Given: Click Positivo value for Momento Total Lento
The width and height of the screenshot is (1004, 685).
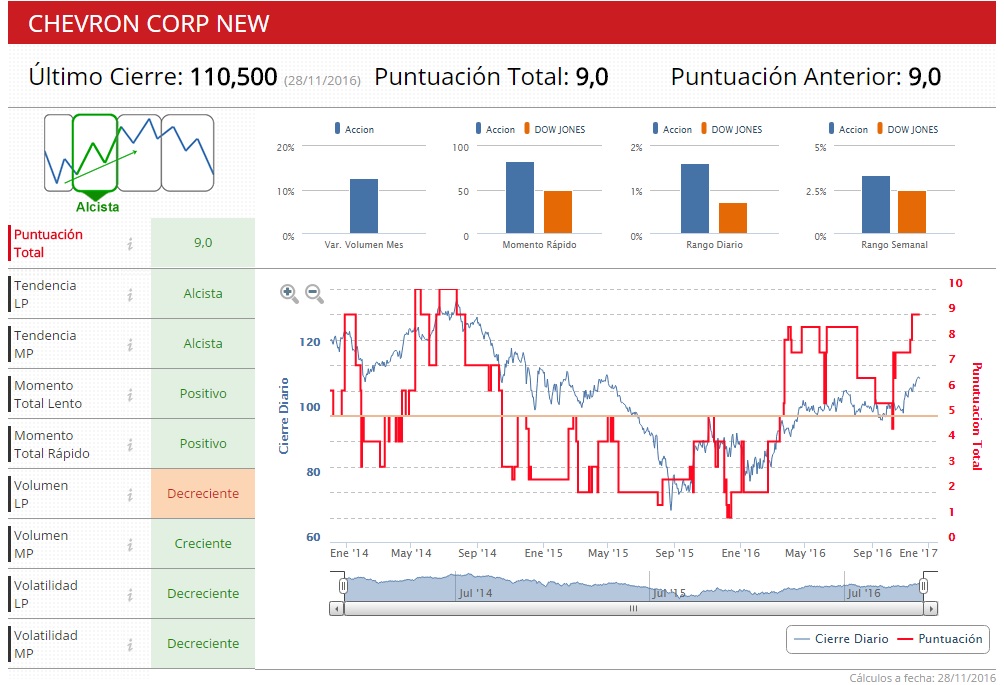Looking at the screenshot, I should [x=203, y=394].
